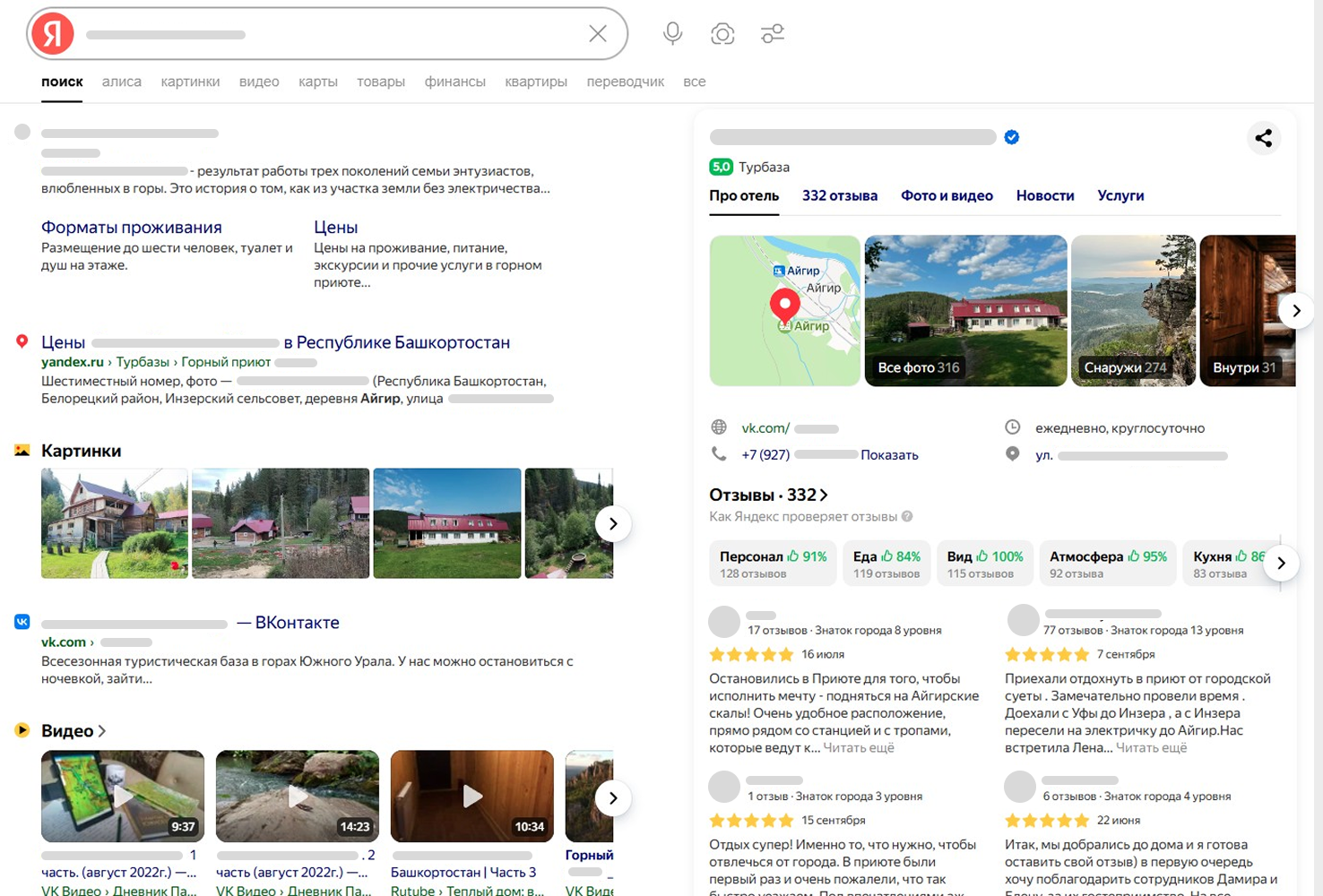Viewport: 1323px width, 896px height.
Task: Open search settings sliders icon
Action: point(772,34)
